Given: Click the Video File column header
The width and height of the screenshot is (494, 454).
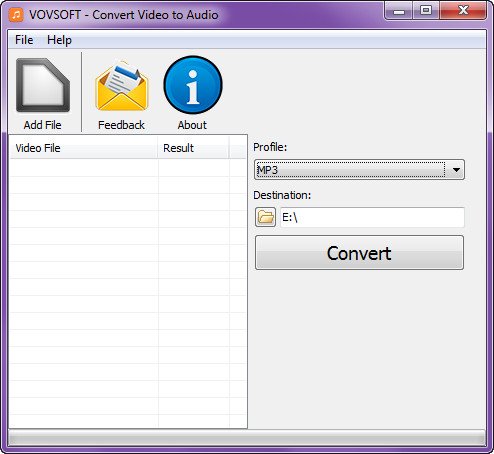Looking at the screenshot, I should (x=84, y=148).
